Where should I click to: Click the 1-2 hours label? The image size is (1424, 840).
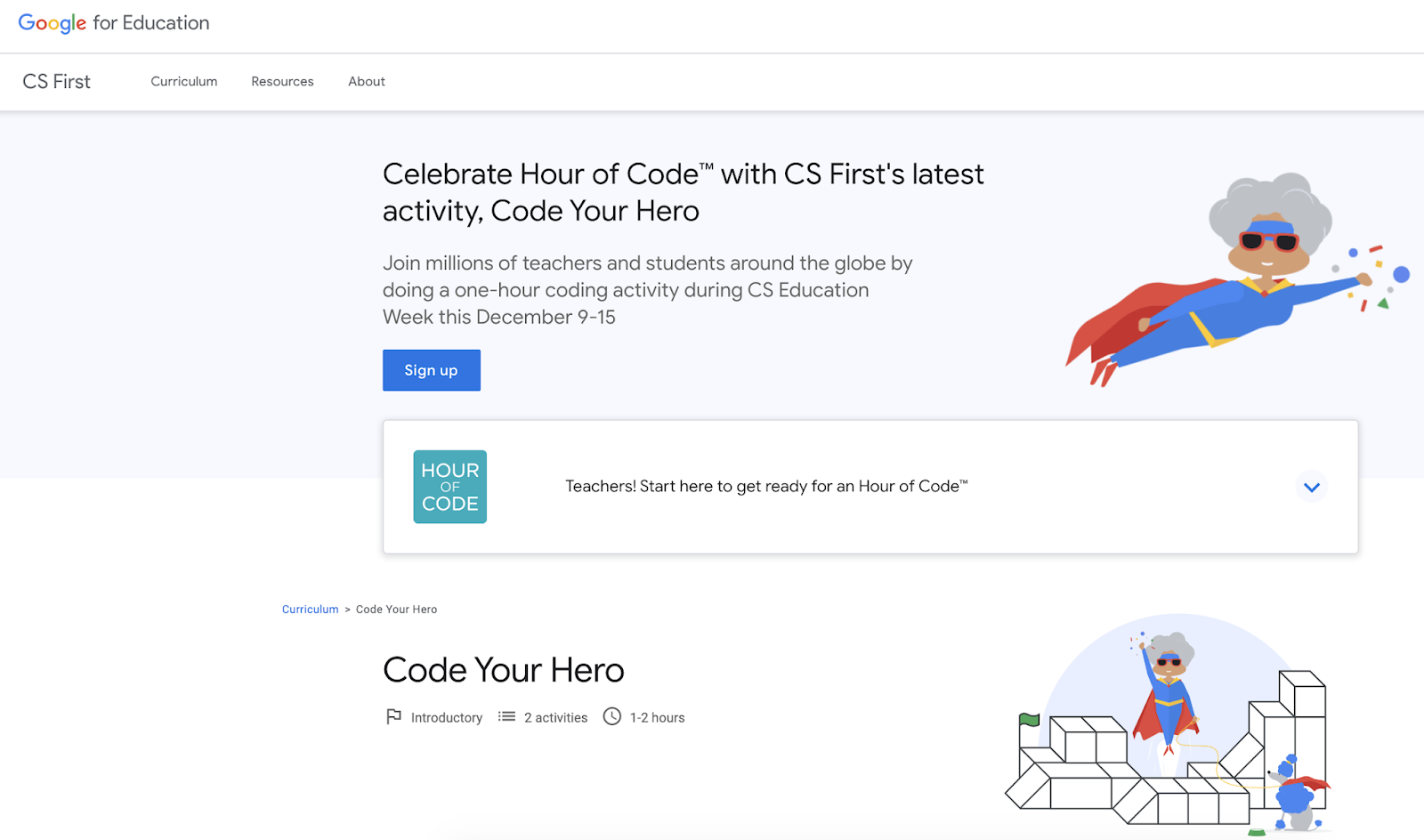click(657, 716)
